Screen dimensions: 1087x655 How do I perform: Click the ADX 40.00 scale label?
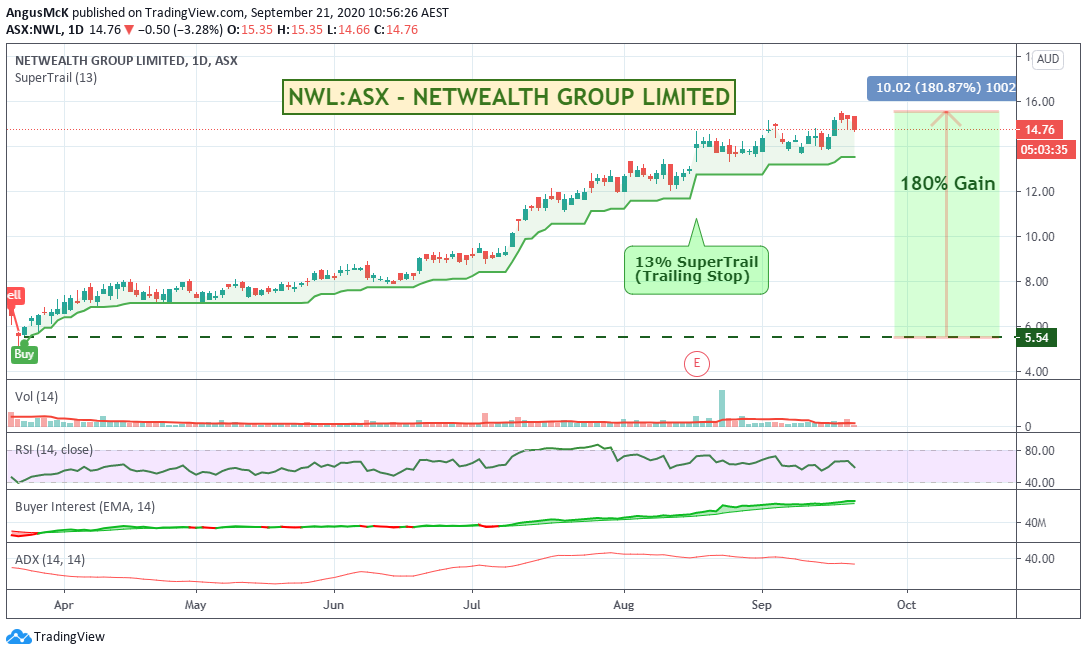[1039, 559]
